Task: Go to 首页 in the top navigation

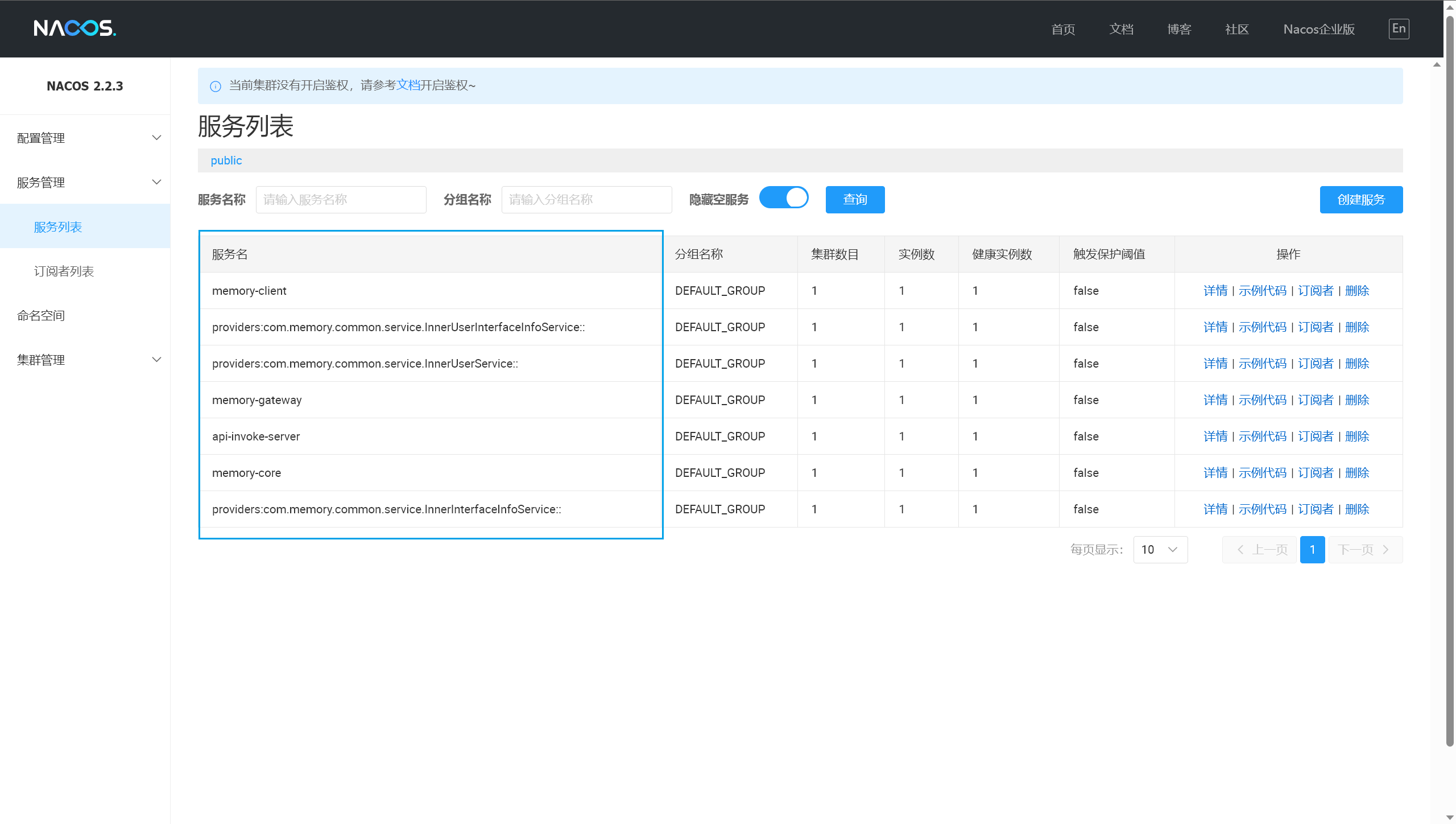Action: (1063, 30)
